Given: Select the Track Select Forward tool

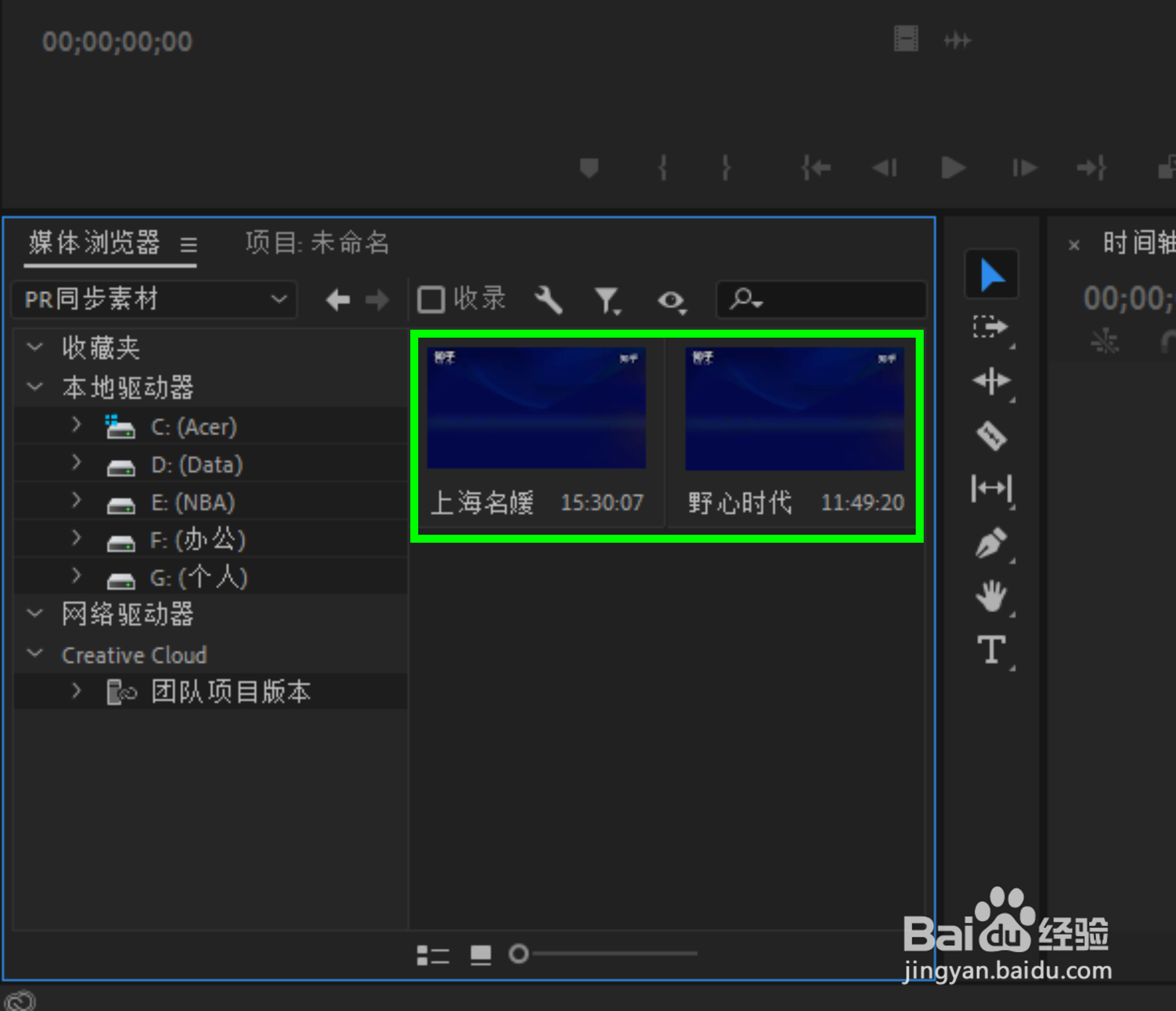Looking at the screenshot, I should [x=991, y=327].
